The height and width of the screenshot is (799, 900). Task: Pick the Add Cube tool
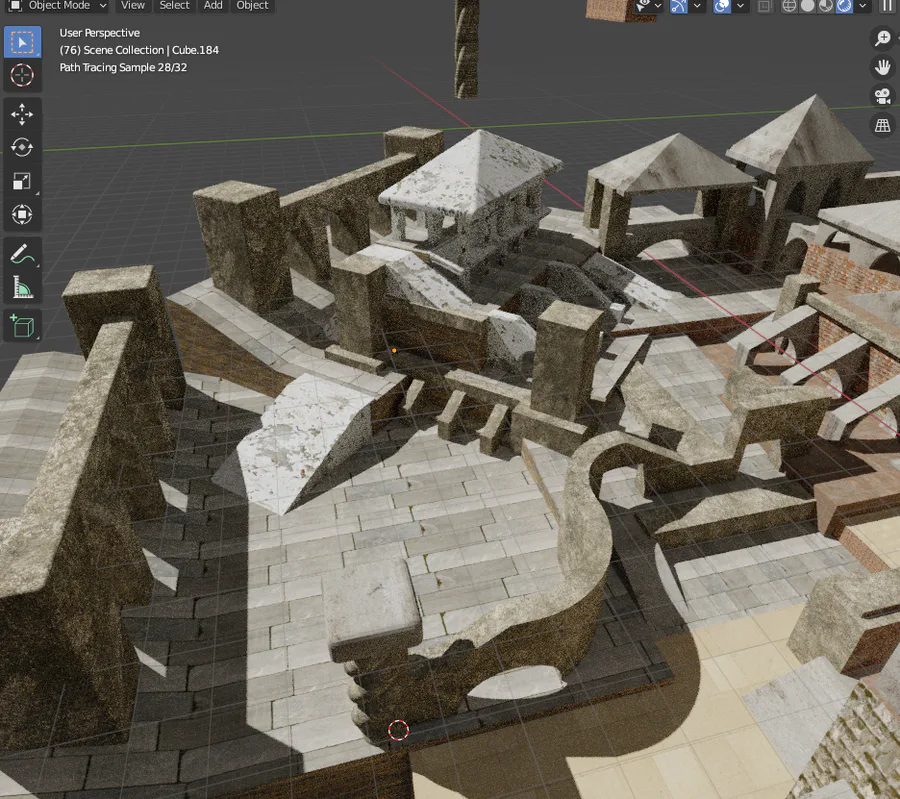click(22, 325)
